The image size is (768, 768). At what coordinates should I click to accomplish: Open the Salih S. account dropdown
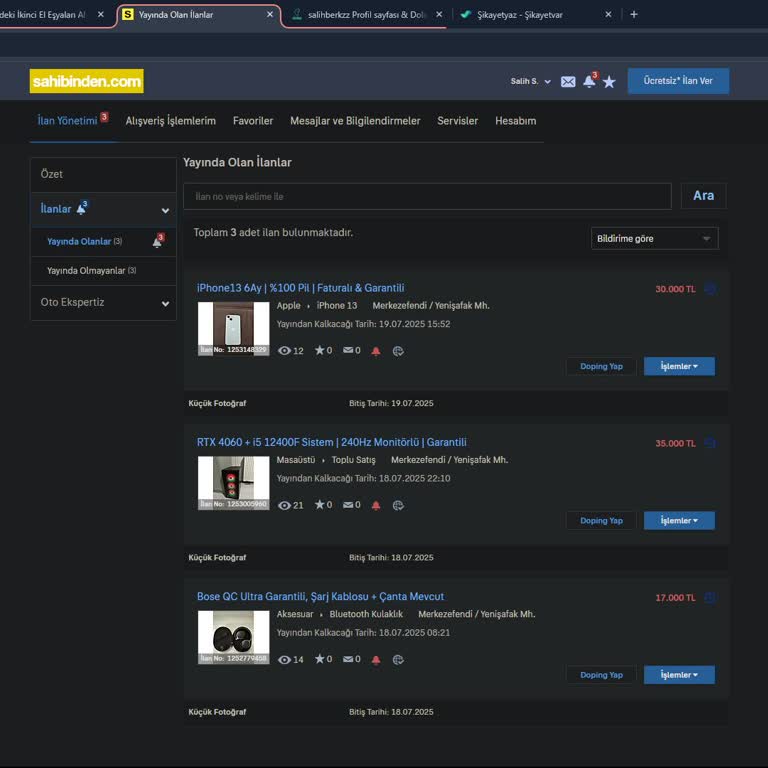(x=530, y=82)
